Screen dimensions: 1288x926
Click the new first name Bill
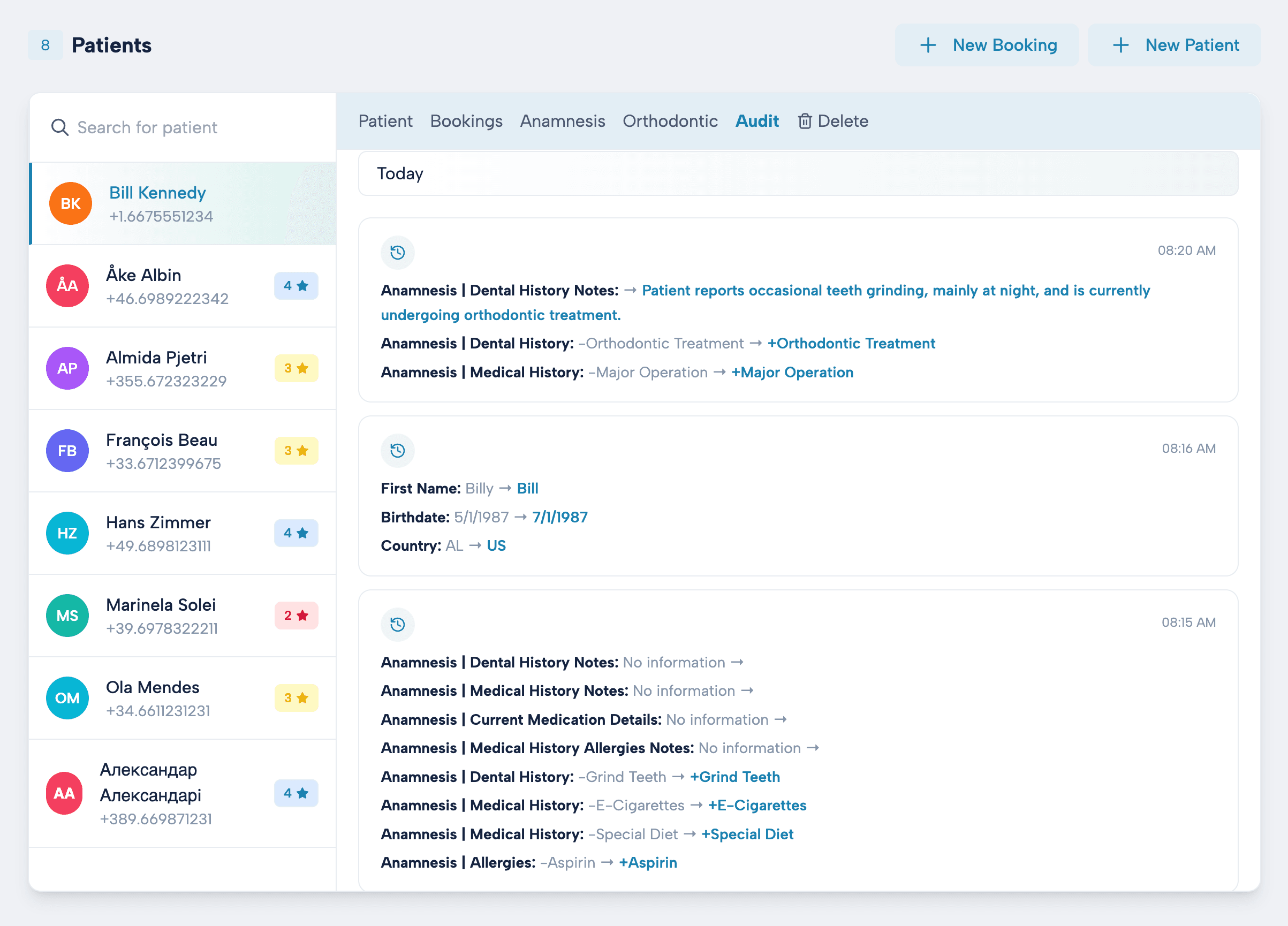point(528,488)
